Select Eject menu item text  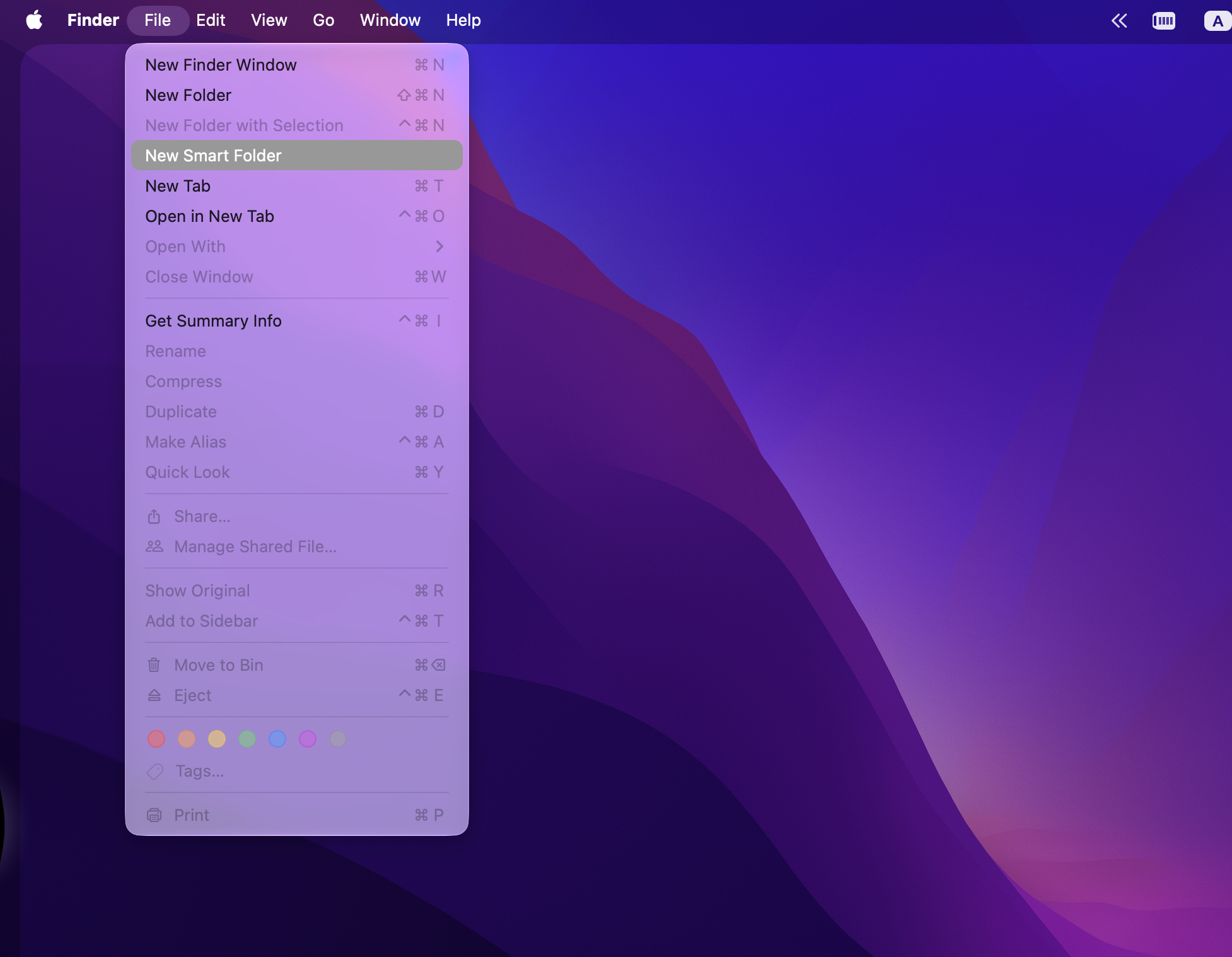[192, 695]
